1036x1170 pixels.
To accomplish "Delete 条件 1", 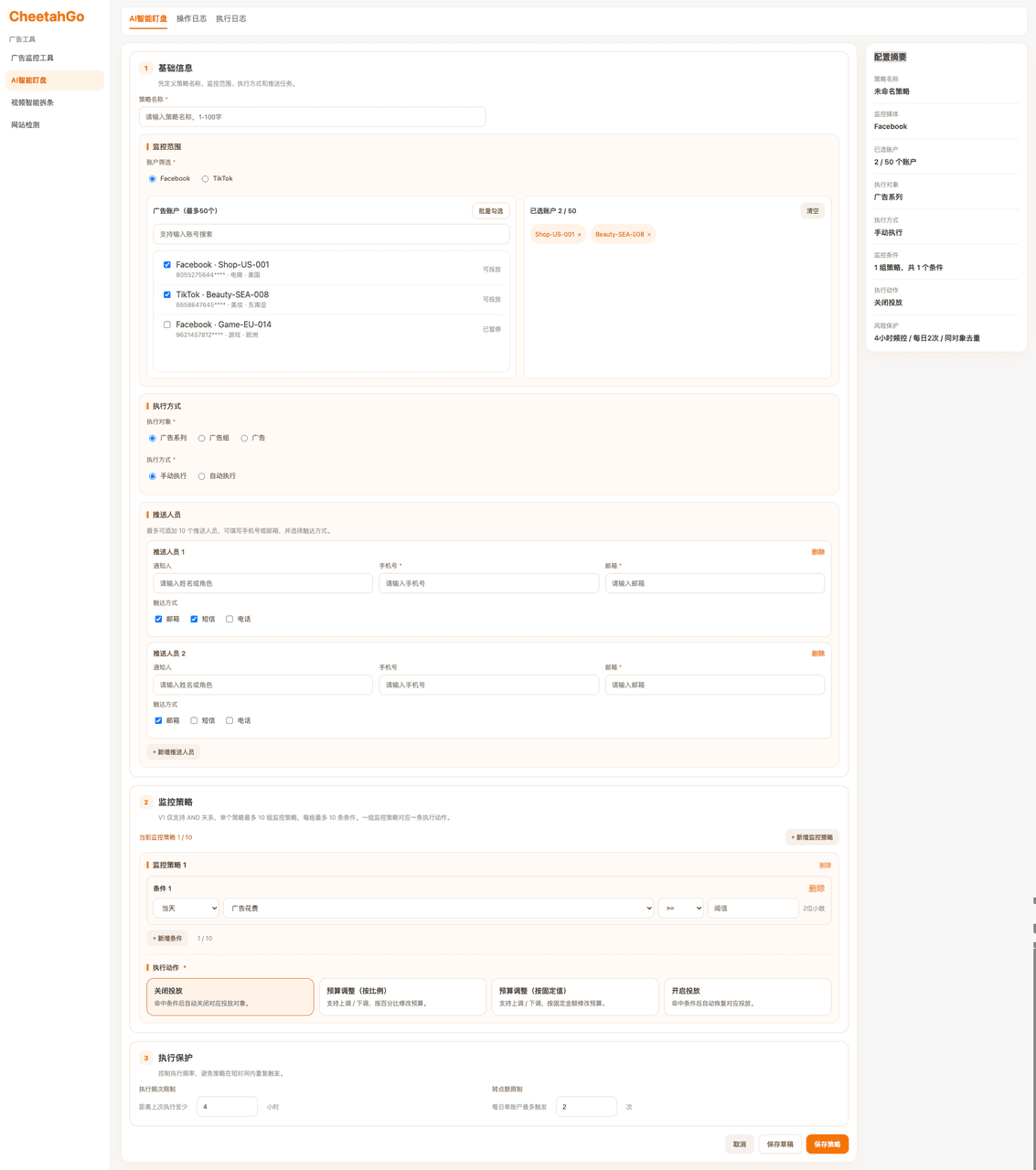I will tap(817, 888).
